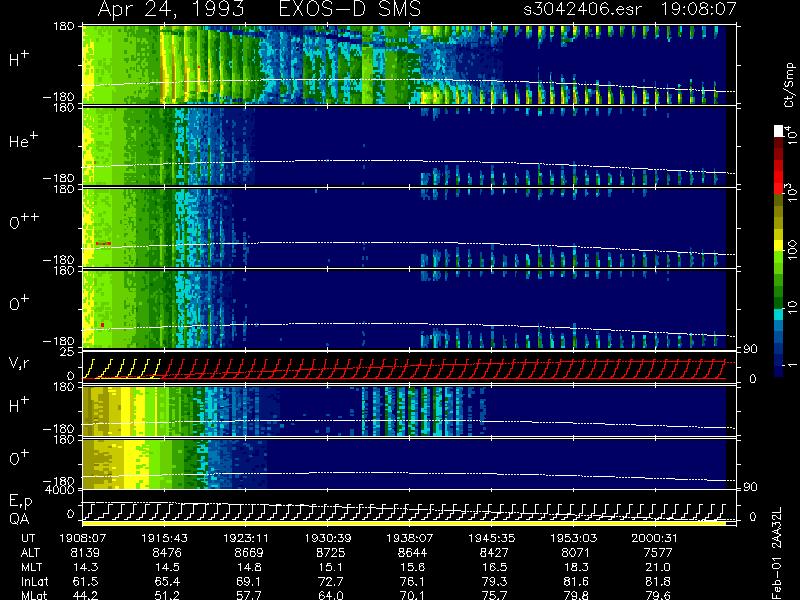Select the file name s3042406.esr
Image resolution: width=800 pixels, height=600 pixels.
(582, 10)
